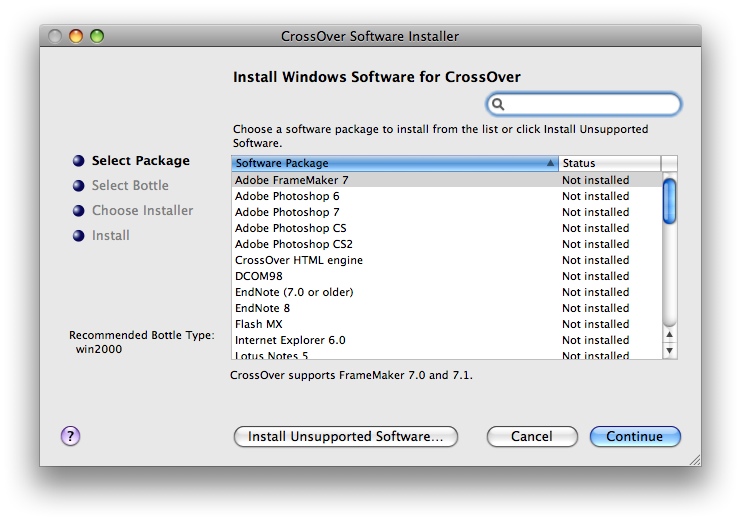
Task: Click the win2000 recommended bottle type
Action: [x=99, y=349]
